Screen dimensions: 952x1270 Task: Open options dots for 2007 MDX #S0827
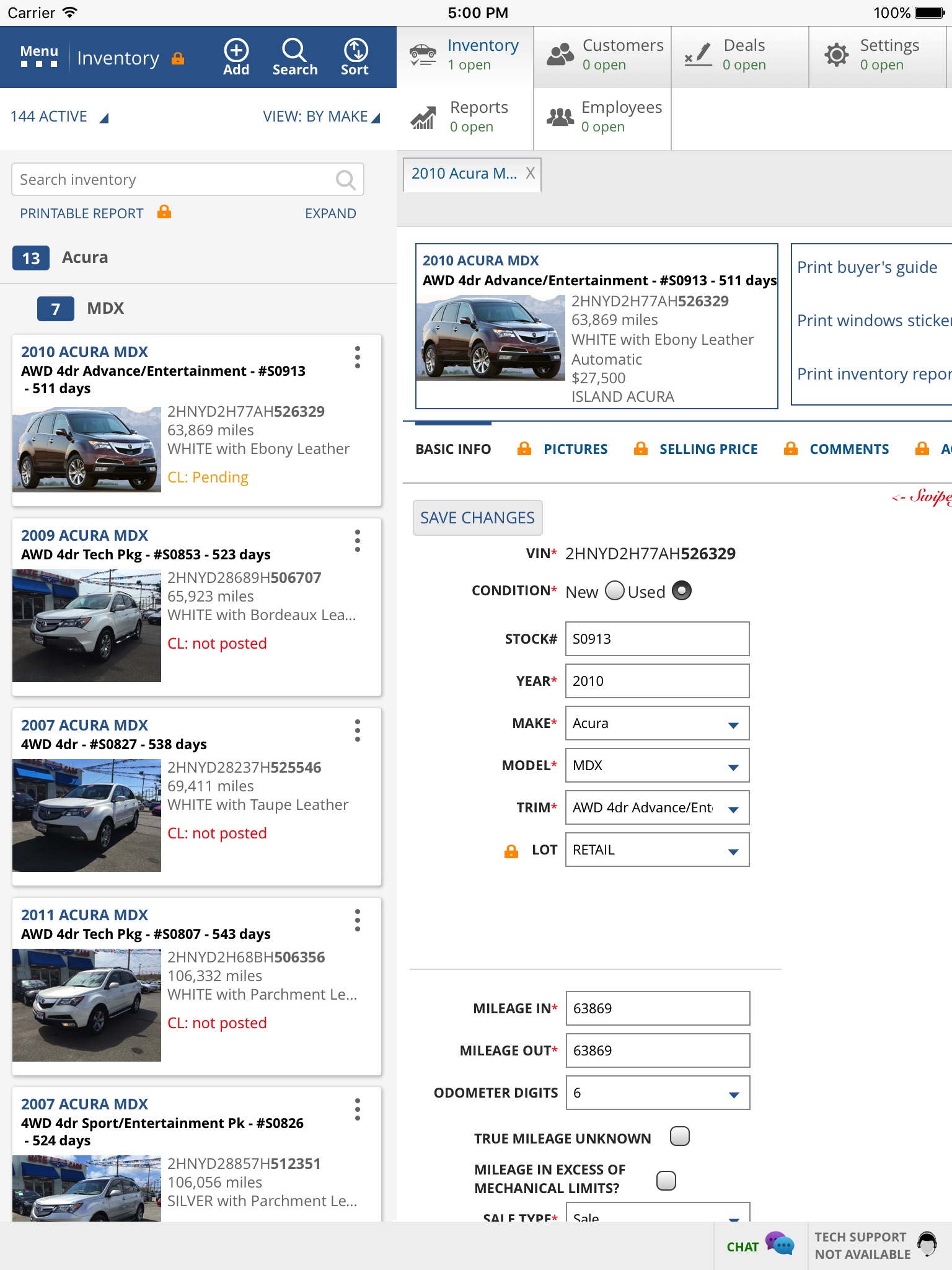(x=358, y=730)
